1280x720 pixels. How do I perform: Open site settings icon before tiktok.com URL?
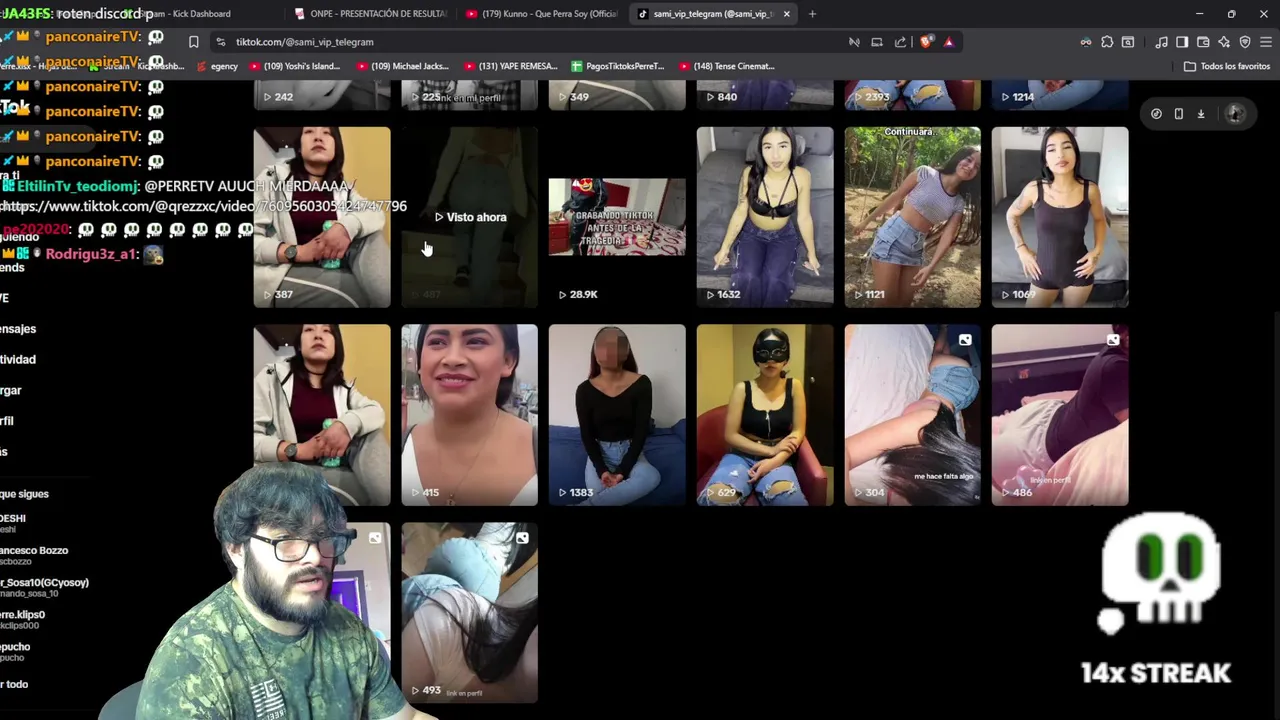(221, 42)
